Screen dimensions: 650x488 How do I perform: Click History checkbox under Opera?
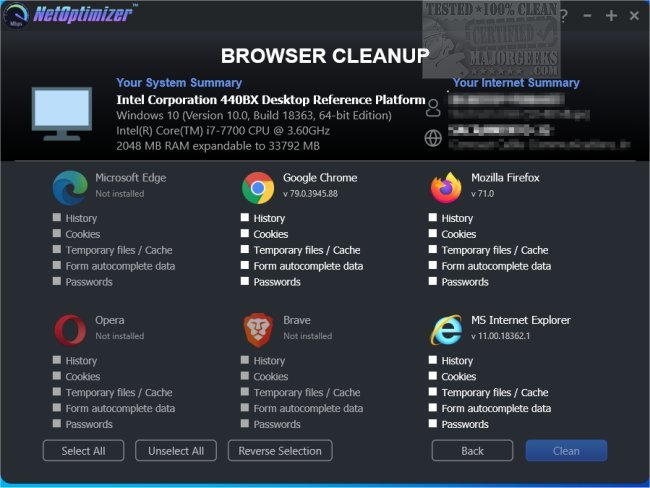(57, 359)
